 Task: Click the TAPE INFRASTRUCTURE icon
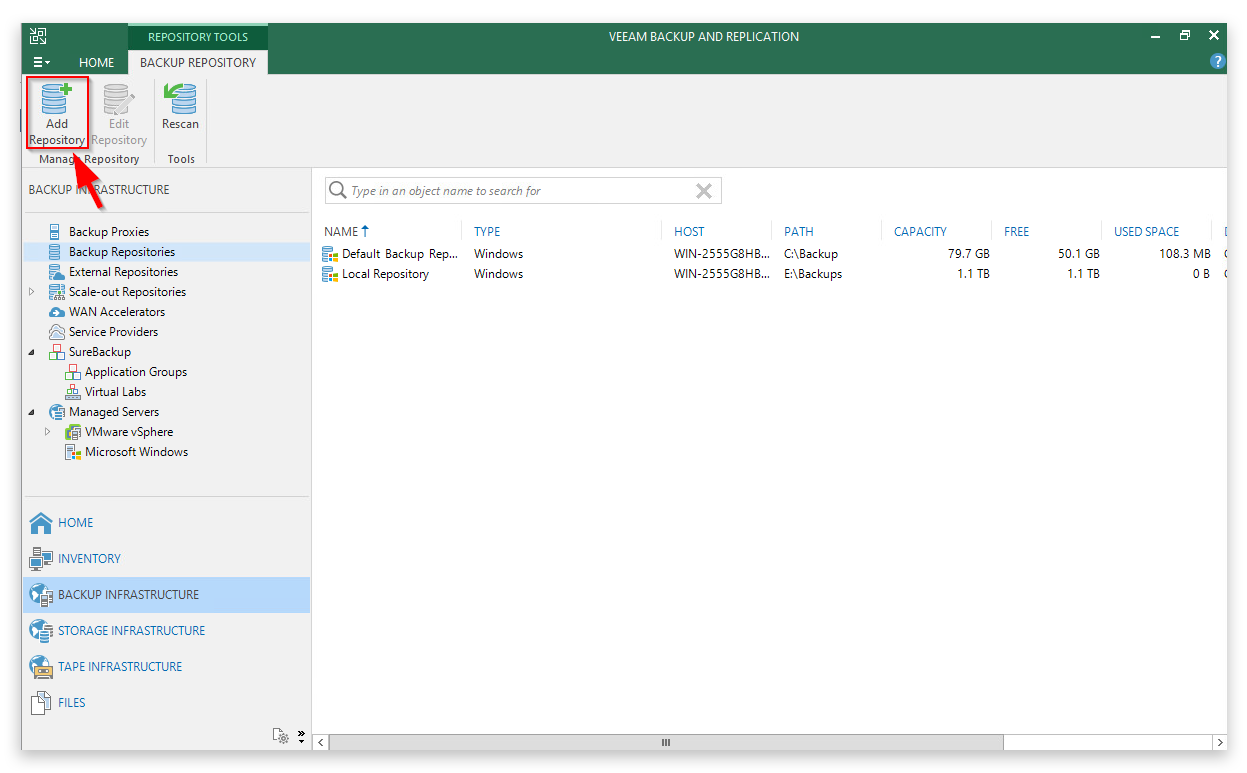pyautogui.click(x=41, y=667)
